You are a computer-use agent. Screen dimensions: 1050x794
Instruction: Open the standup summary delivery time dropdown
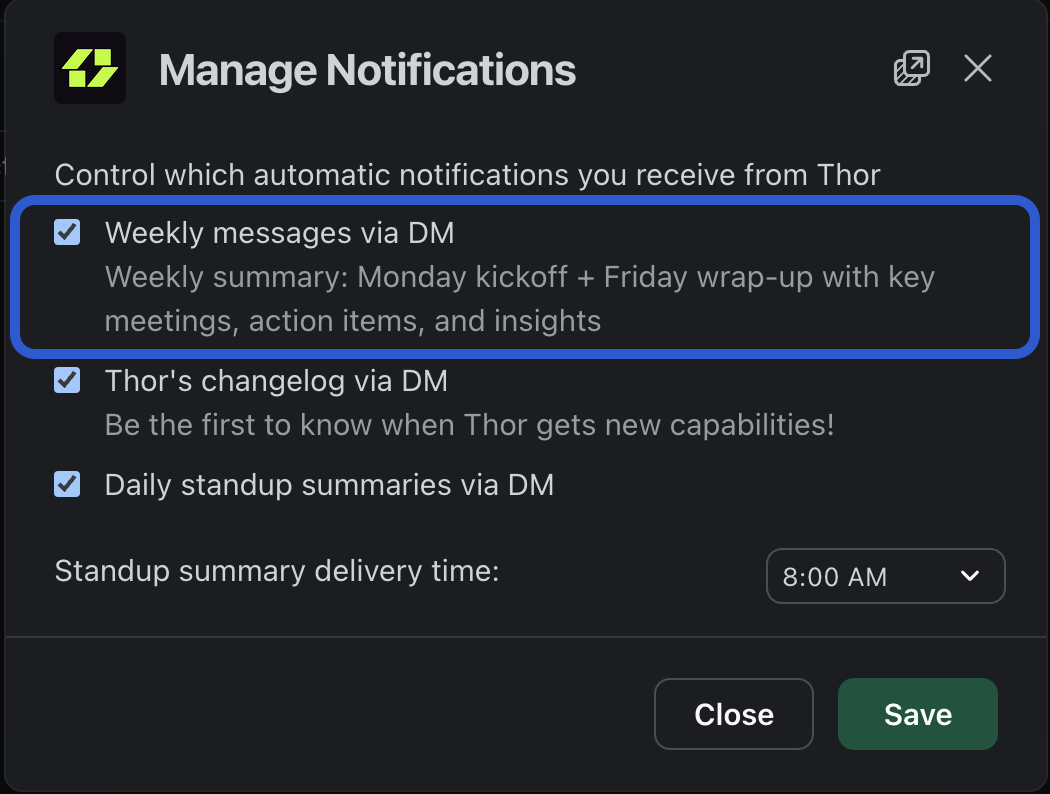[885, 576]
